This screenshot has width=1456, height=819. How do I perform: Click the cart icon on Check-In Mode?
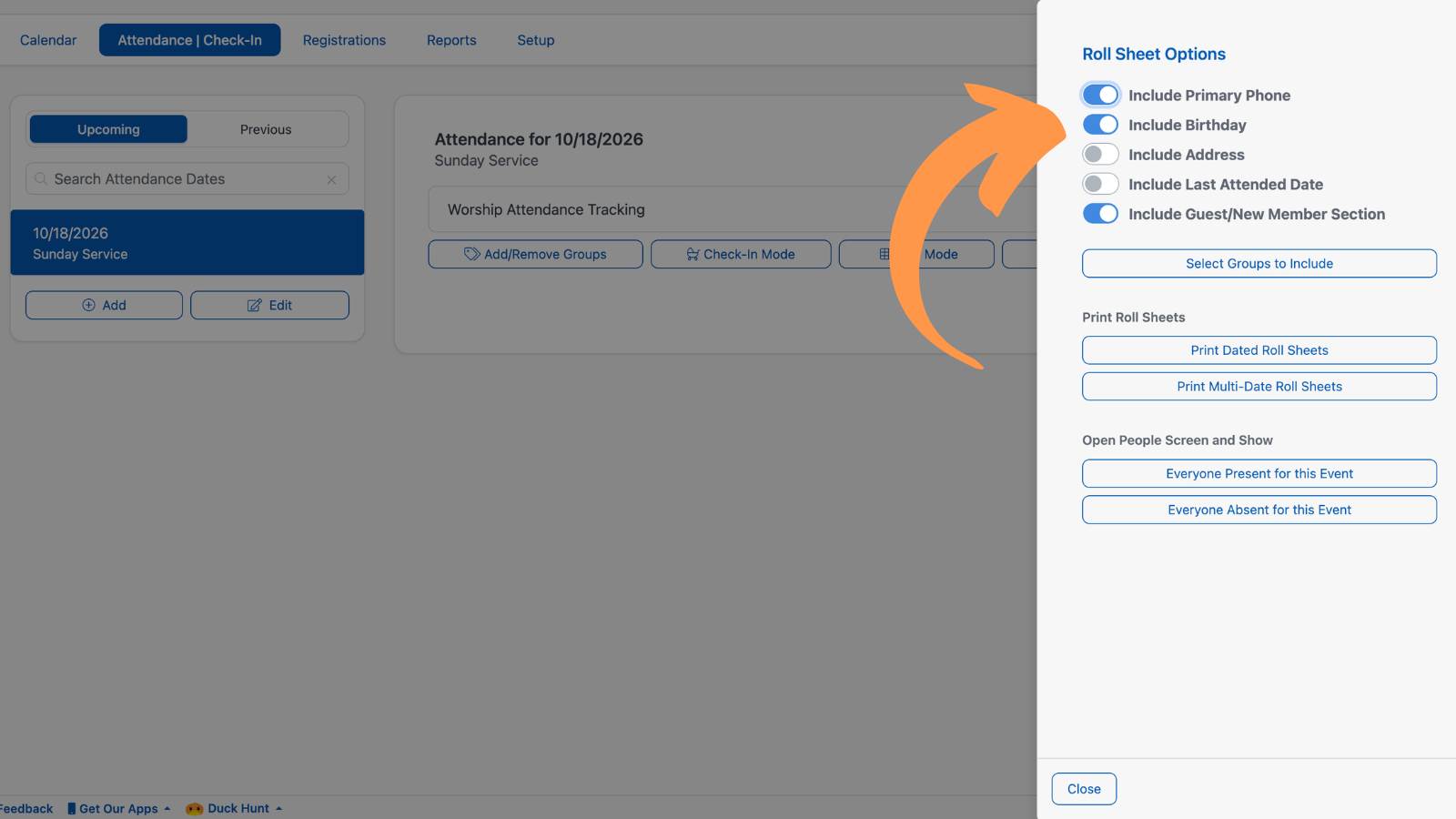tap(693, 255)
